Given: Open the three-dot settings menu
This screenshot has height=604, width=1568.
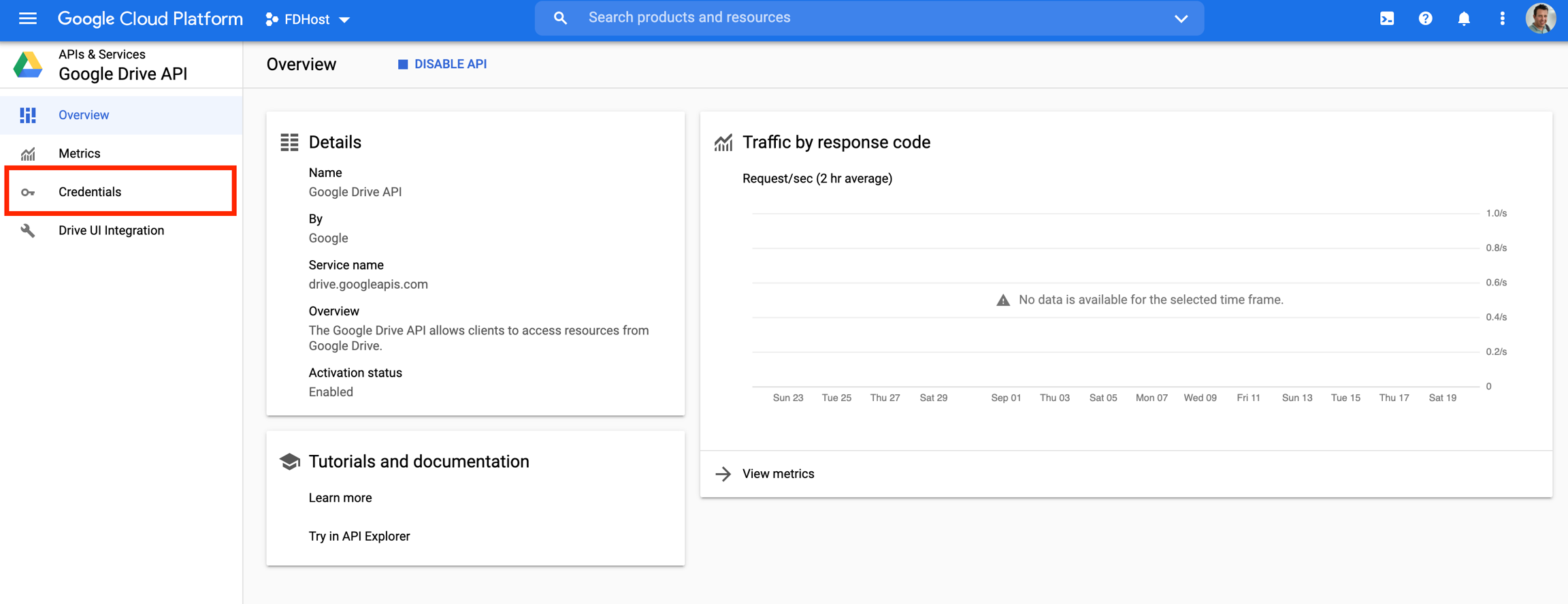Looking at the screenshot, I should tap(1502, 19).
